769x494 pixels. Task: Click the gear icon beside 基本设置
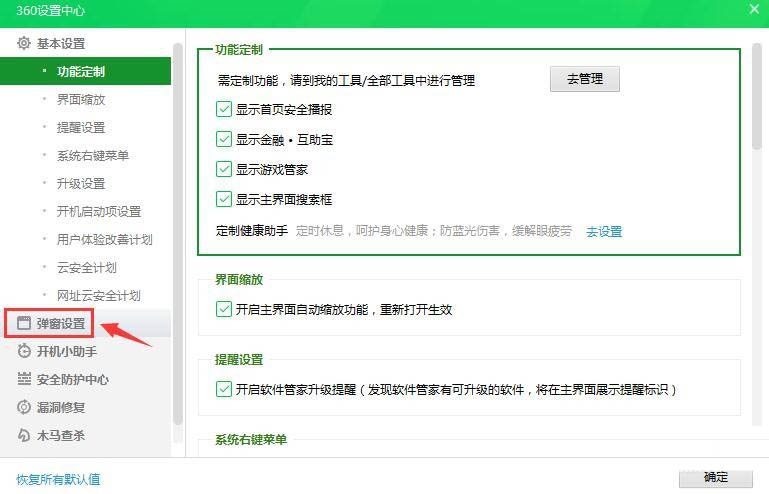tap(24, 43)
